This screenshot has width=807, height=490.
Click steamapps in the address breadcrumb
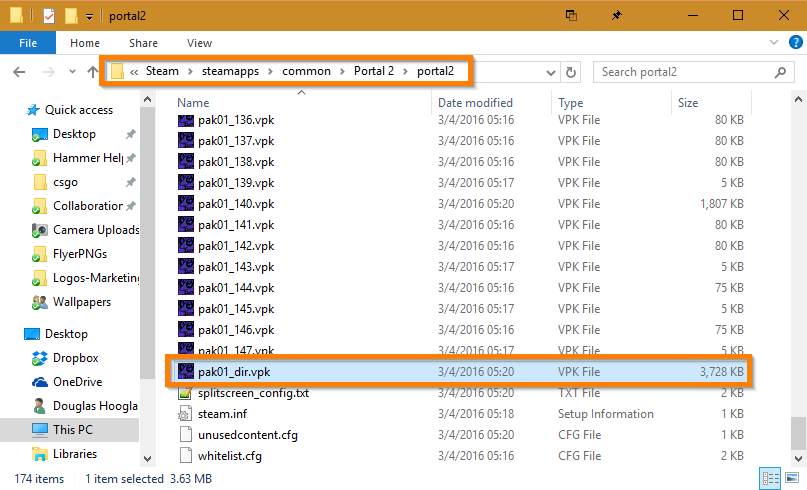[x=230, y=71]
